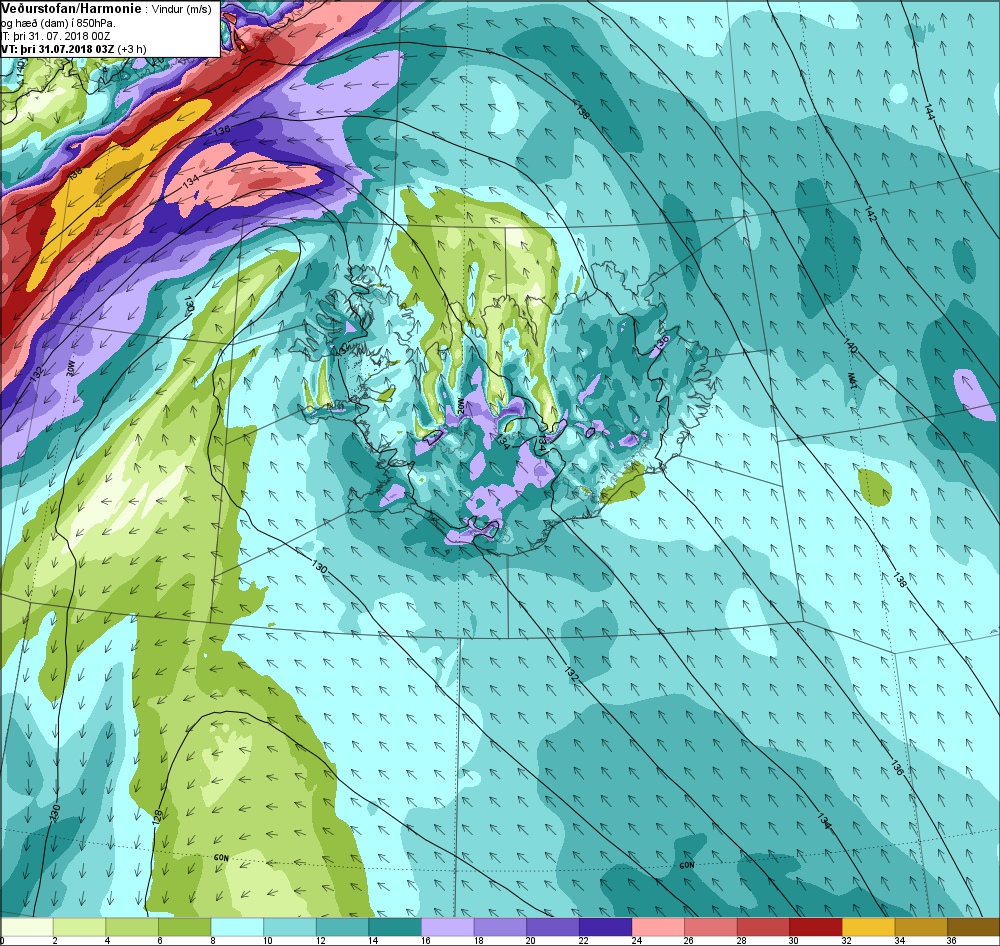Click the 'Vindur (m/s)' label
Screen dimensions: 1000x946
pos(182,9)
